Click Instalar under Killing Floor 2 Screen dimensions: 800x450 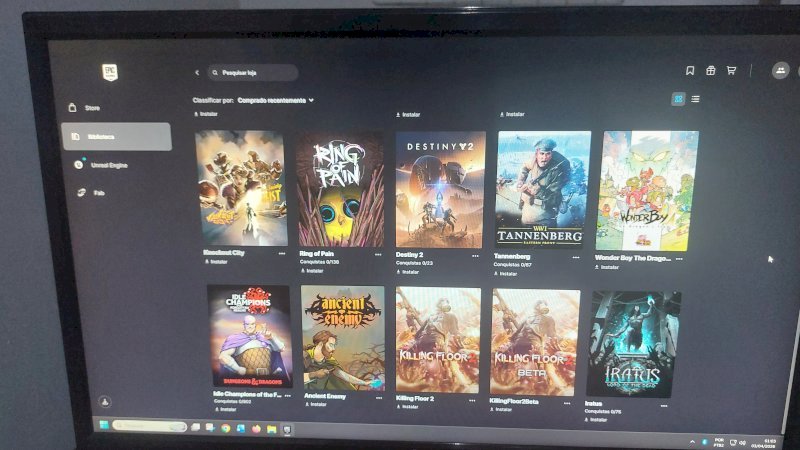pos(408,407)
